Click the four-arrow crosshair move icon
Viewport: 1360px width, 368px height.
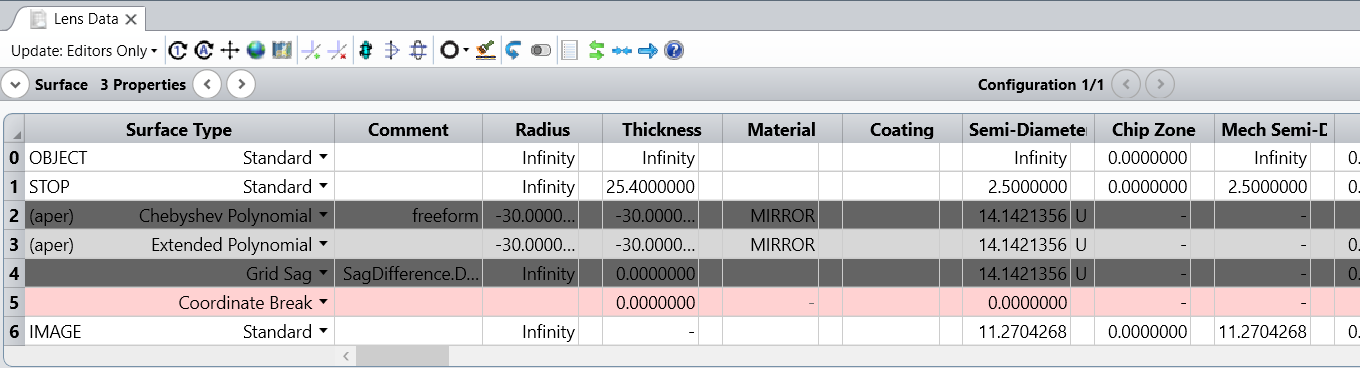click(x=230, y=50)
